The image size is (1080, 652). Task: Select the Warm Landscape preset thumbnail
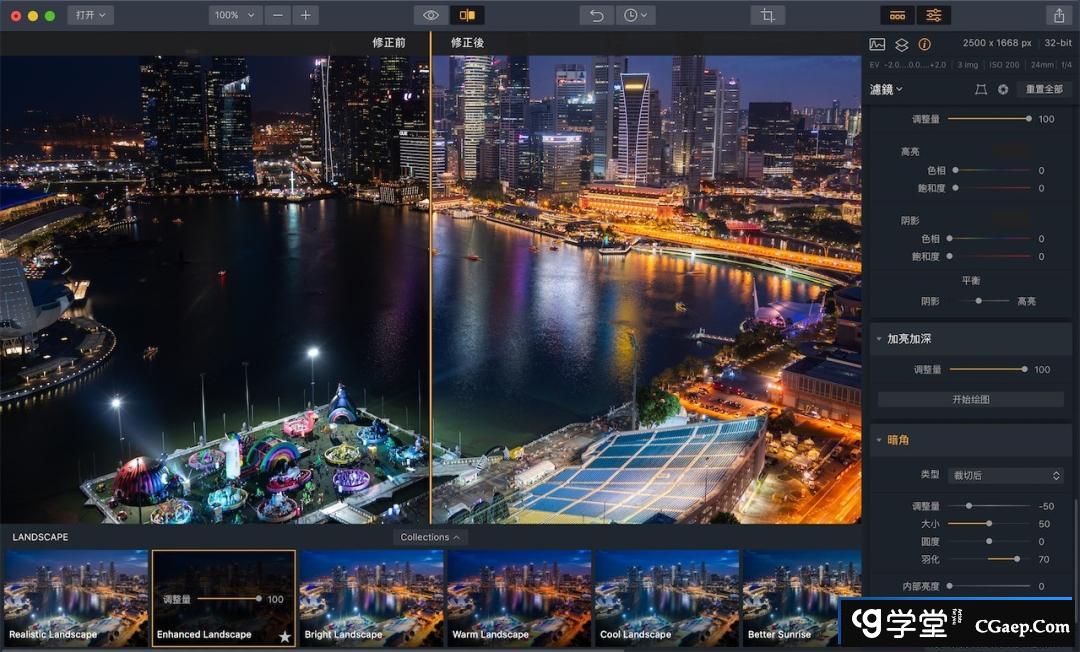(x=519, y=597)
